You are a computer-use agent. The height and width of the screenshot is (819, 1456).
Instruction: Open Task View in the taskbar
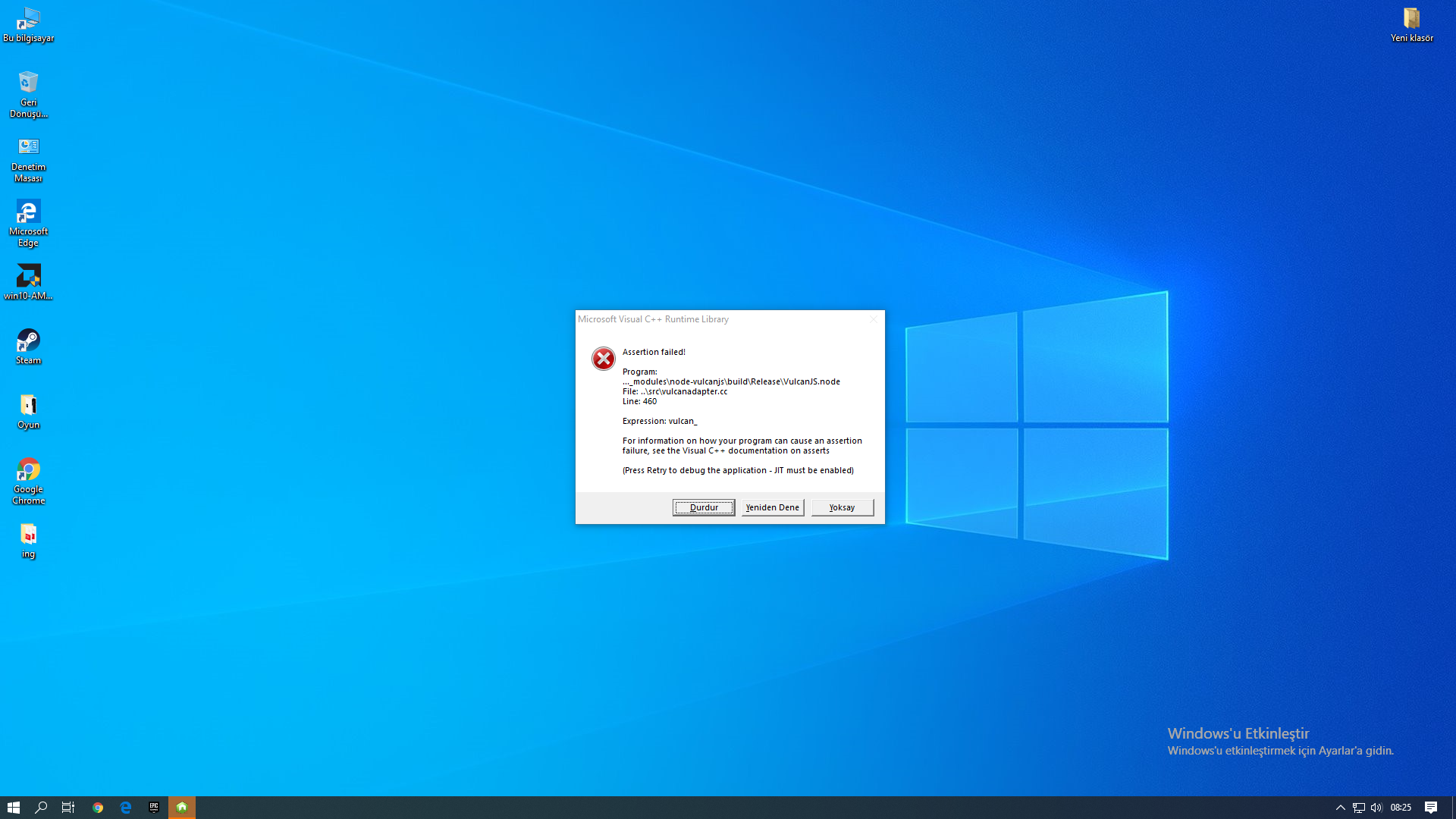[x=68, y=808]
